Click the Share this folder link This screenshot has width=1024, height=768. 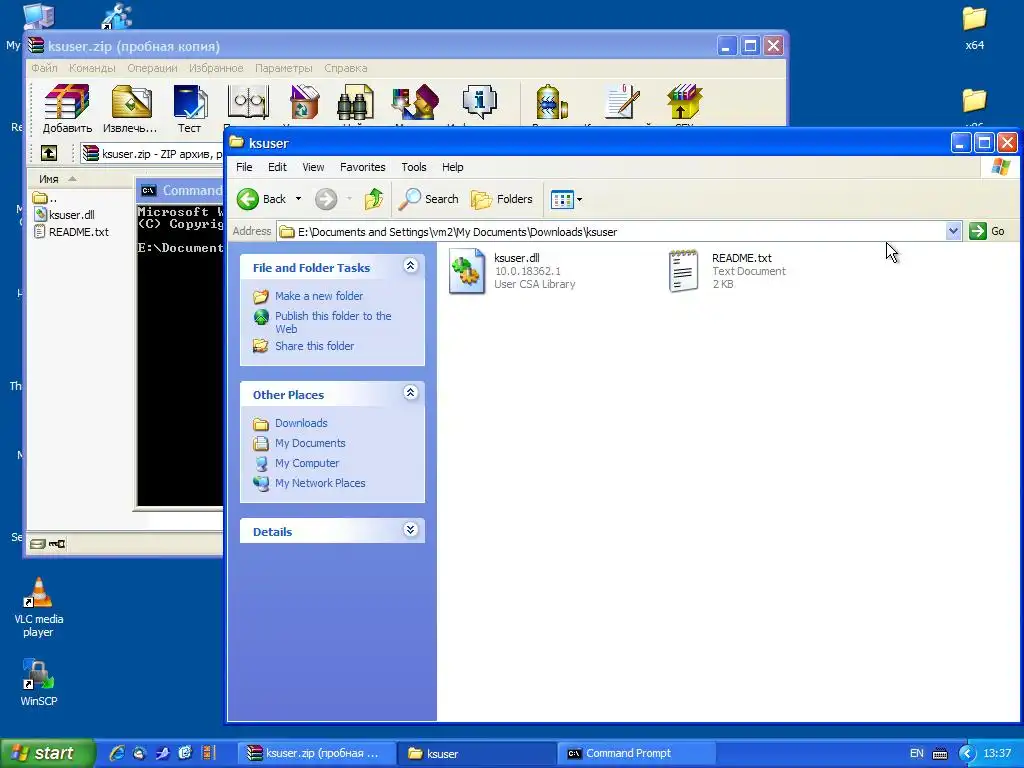pyautogui.click(x=314, y=346)
